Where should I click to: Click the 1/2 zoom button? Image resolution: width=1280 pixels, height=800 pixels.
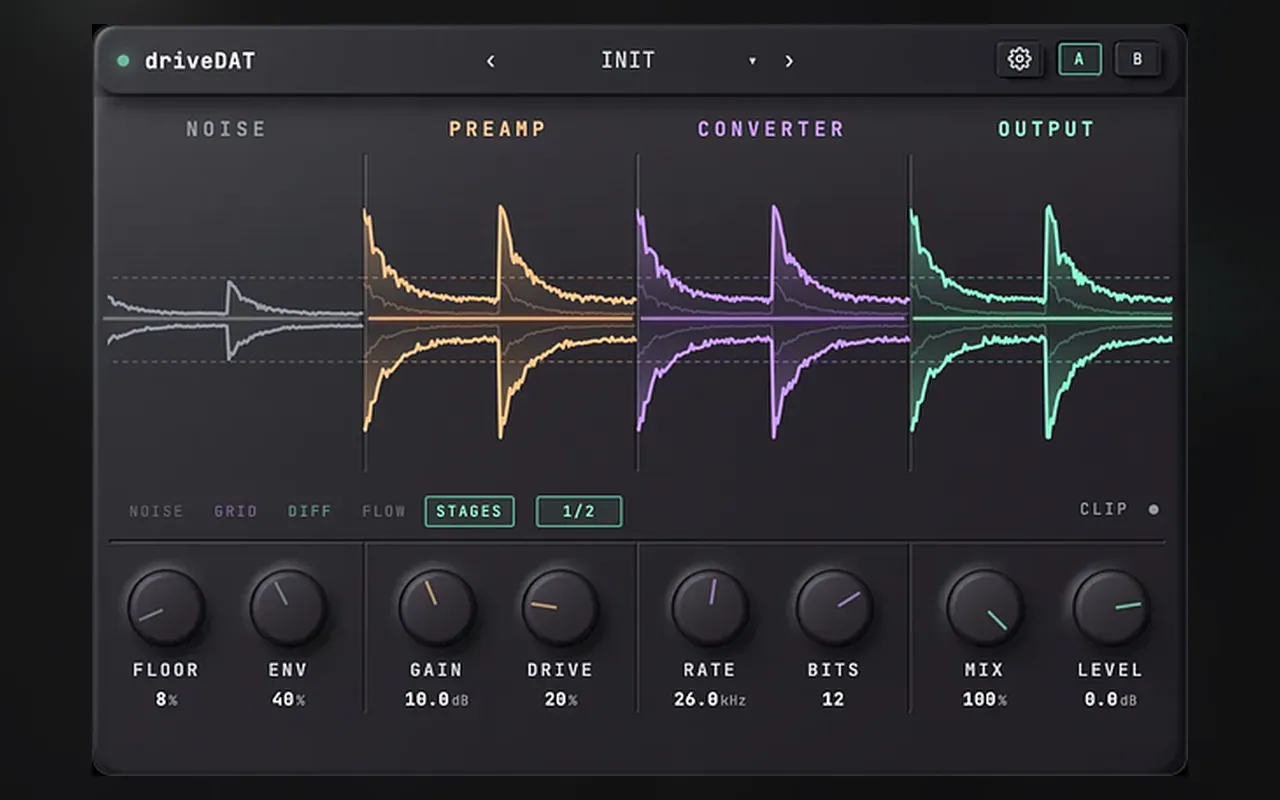[x=579, y=511]
